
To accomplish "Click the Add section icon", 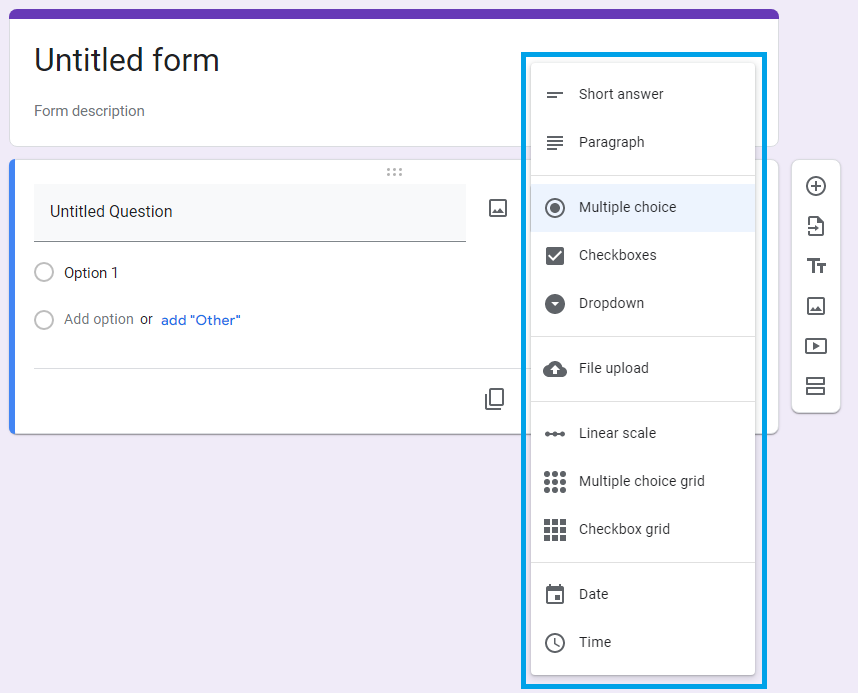I will click(x=815, y=386).
